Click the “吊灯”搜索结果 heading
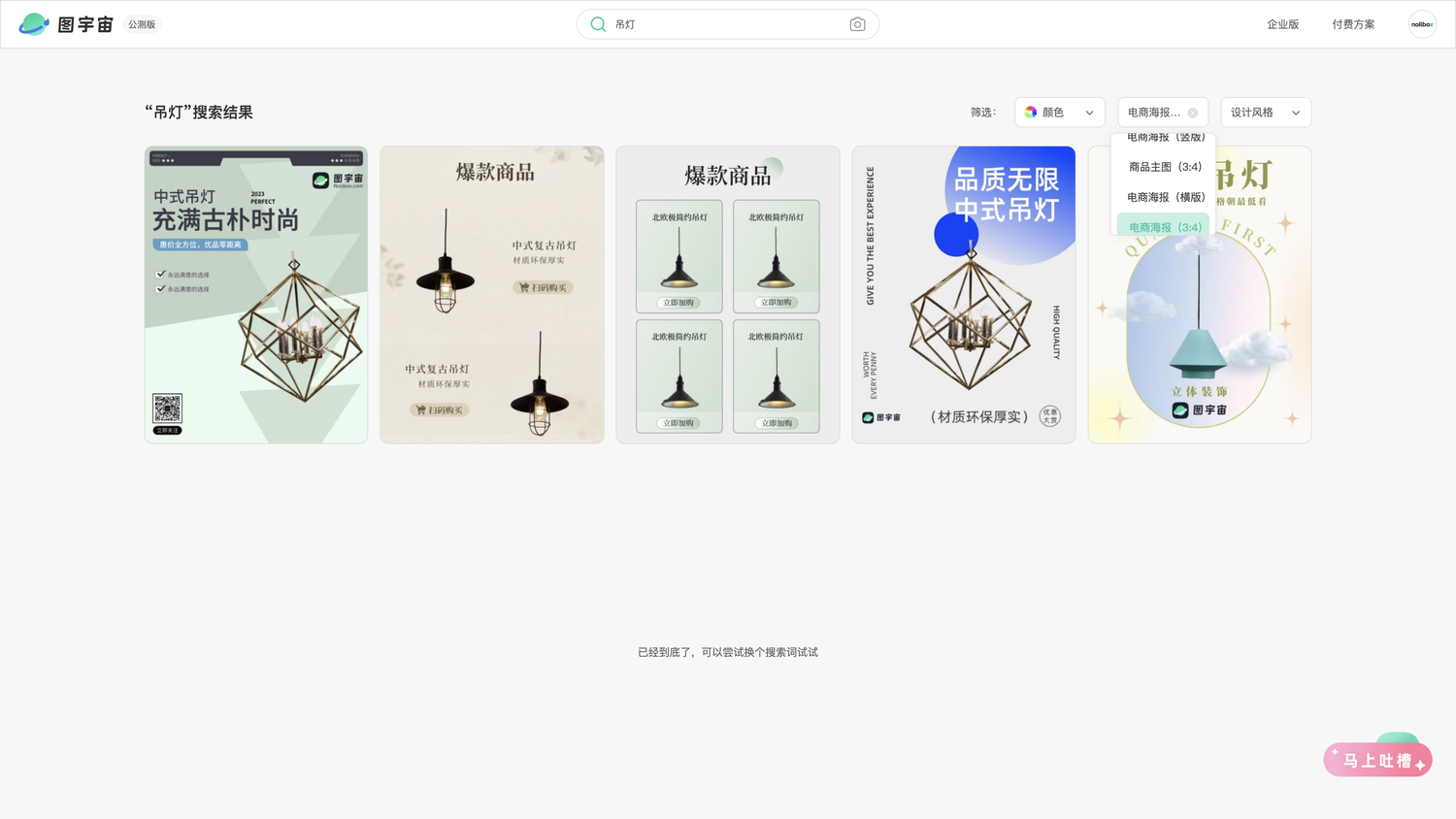 point(199,113)
